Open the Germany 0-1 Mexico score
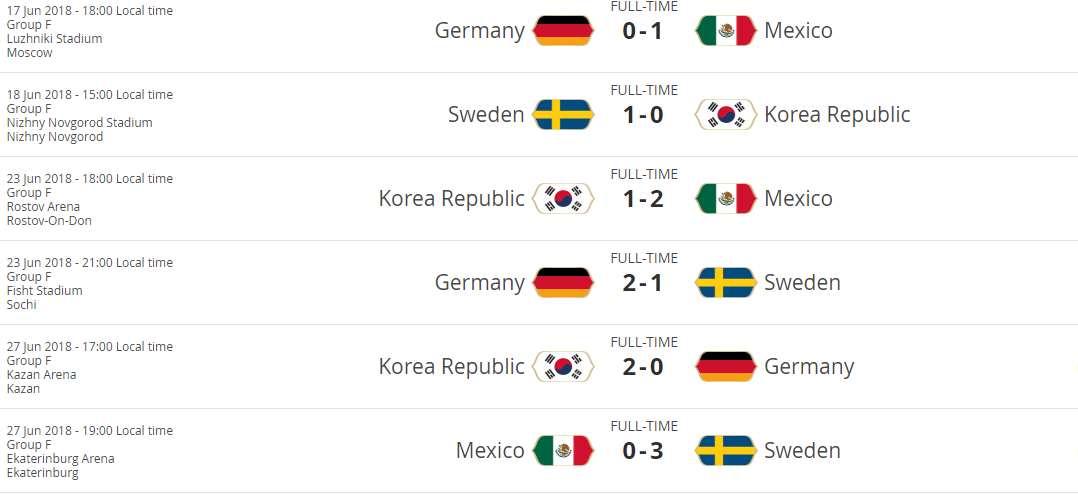 point(643,31)
